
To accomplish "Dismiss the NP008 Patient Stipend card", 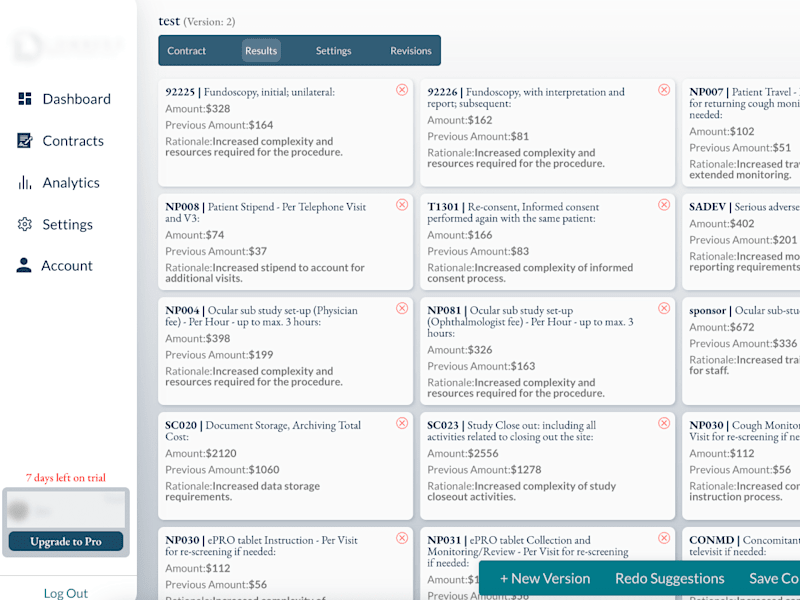I will click(x=402, y=205).
